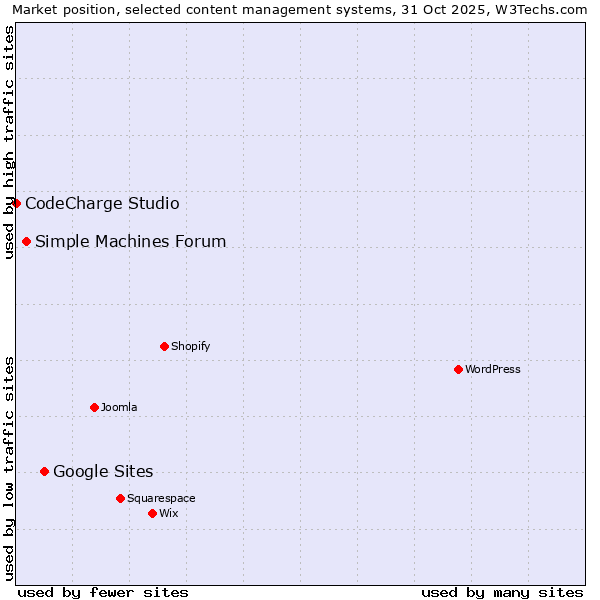Click the Wix red data point
Image resolution: width=600 pixels, height=600 pixels.
pyautogui.click(x=152, y=513)
